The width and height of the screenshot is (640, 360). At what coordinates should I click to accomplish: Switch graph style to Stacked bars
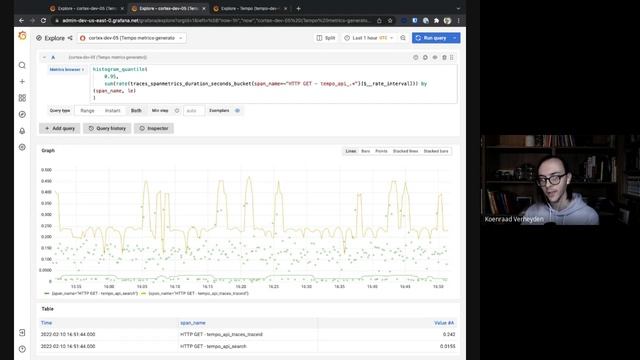(x=436, y=151)
